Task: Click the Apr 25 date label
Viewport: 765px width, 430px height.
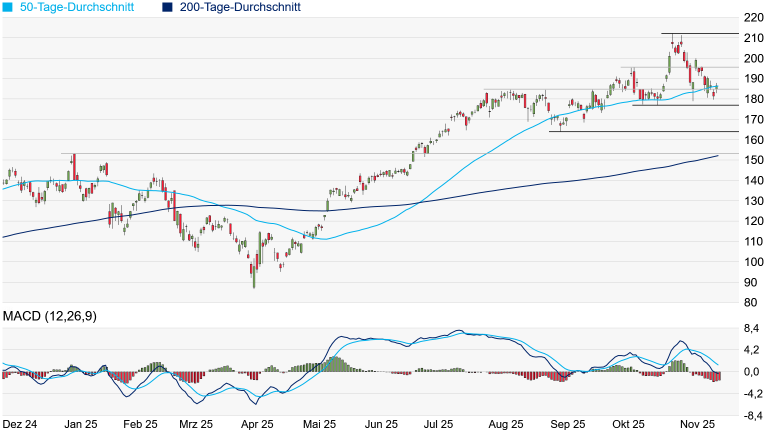Action: coord(257,424)
